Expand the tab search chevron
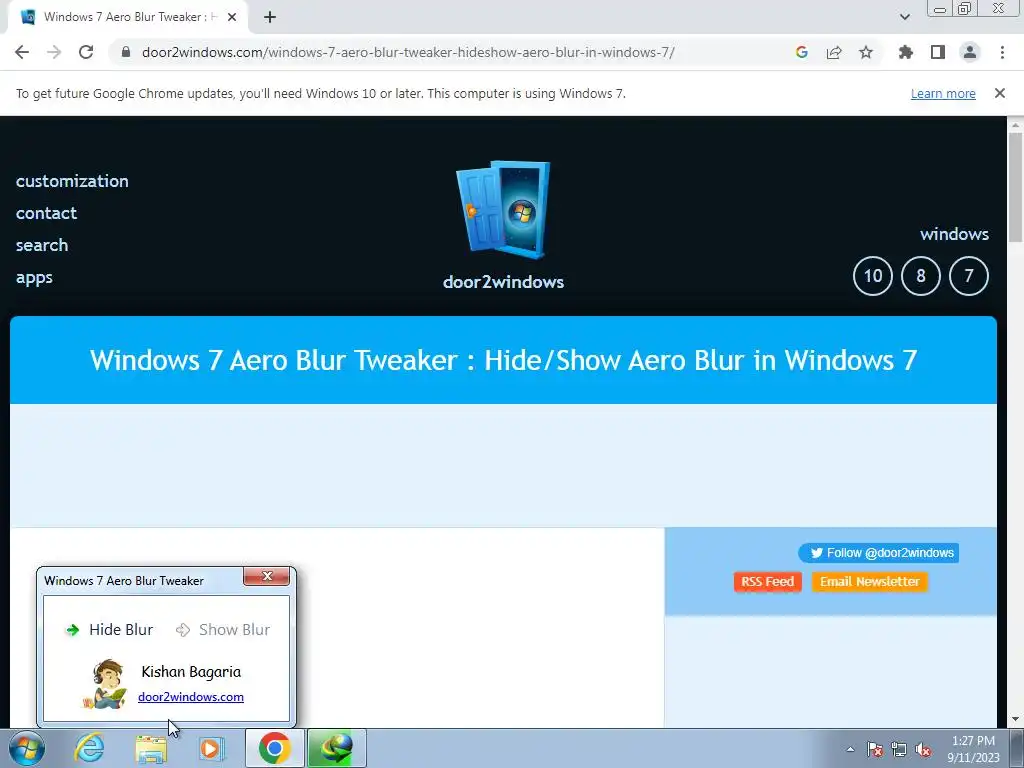This screenshot has width=1024, height=768. pos(904,17)
